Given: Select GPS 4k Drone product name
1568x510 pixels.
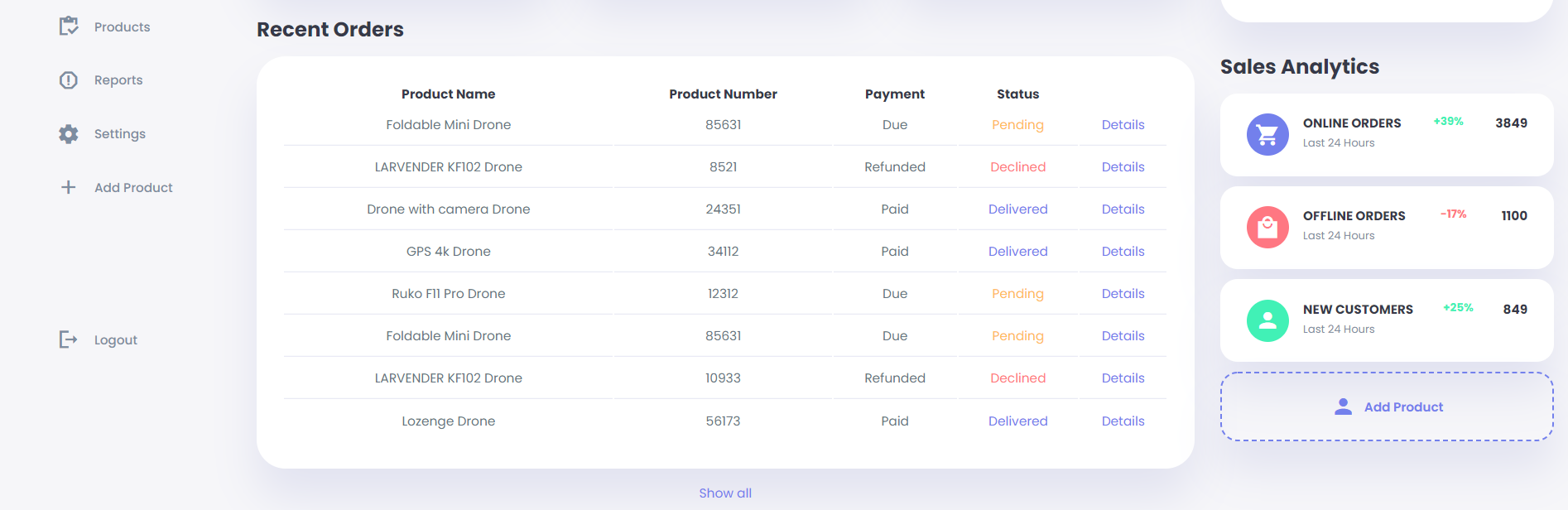Looking at the screenshot, I should click(449, 252).
